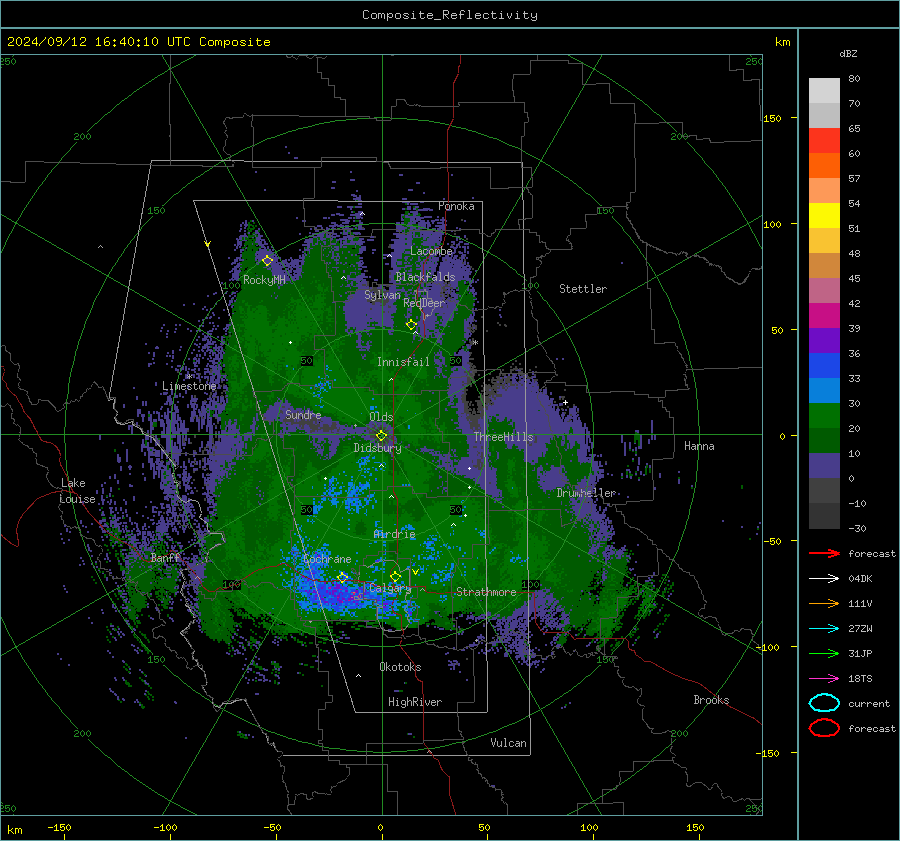Click the cyan 27ZW arrow icon
900x841 pixels.
tap(824, 629)
